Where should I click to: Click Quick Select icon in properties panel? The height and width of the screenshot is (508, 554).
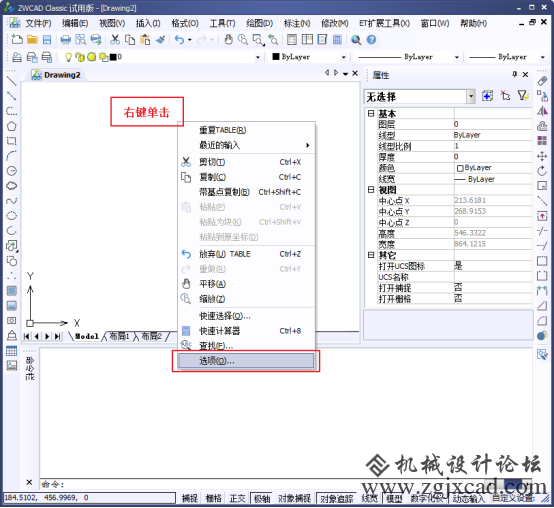524,96
